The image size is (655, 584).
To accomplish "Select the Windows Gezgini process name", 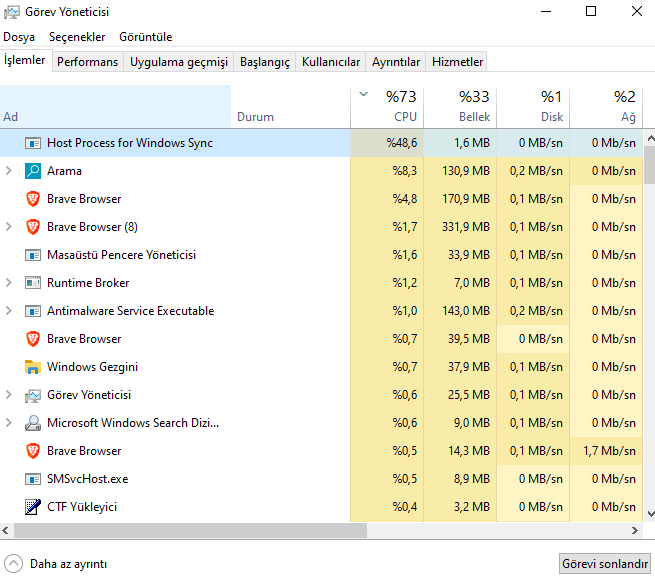I will pos(92,367).
